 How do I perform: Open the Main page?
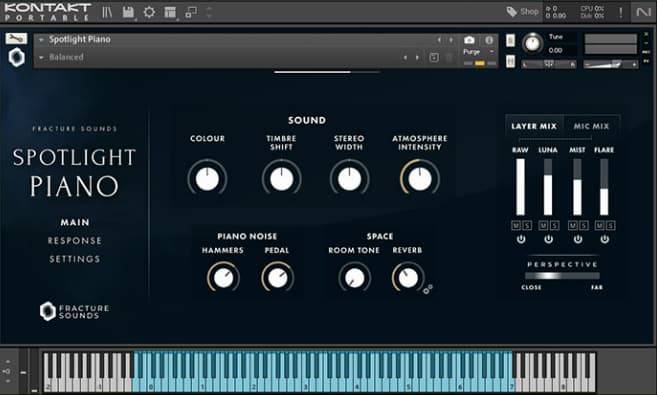coord(75,222)
